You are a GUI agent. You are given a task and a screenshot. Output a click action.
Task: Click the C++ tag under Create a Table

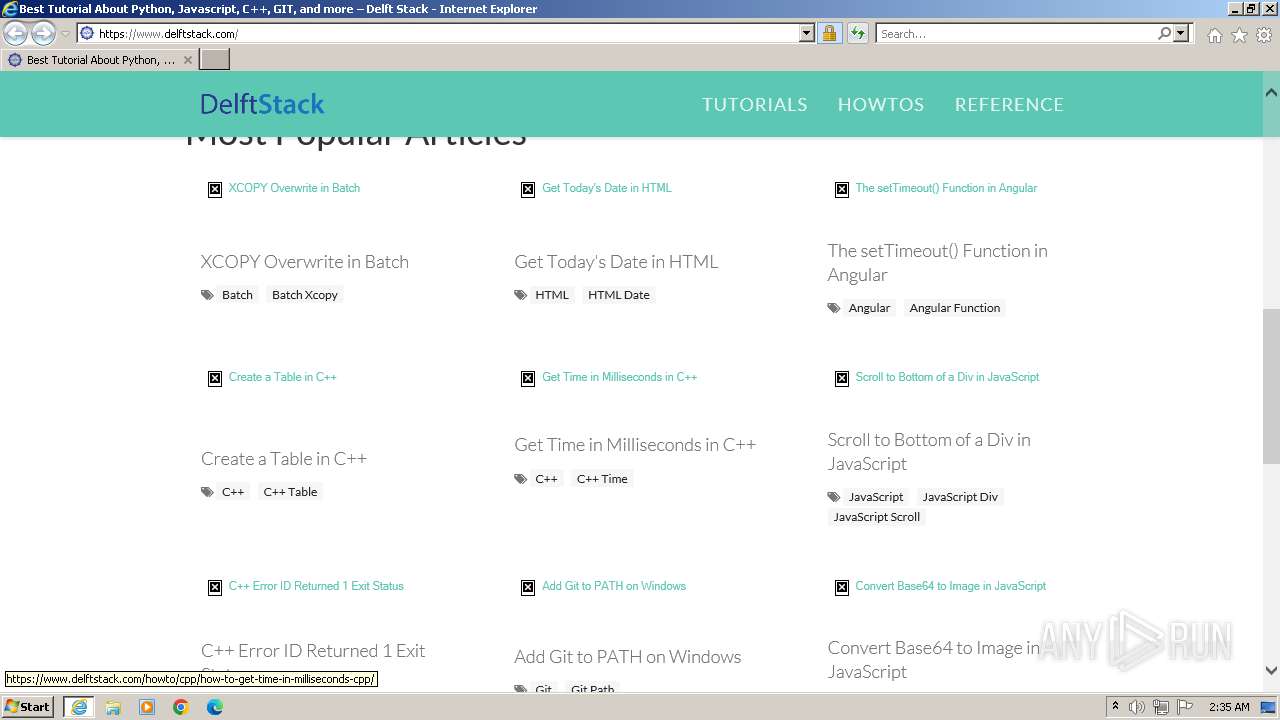click(233, 492)
